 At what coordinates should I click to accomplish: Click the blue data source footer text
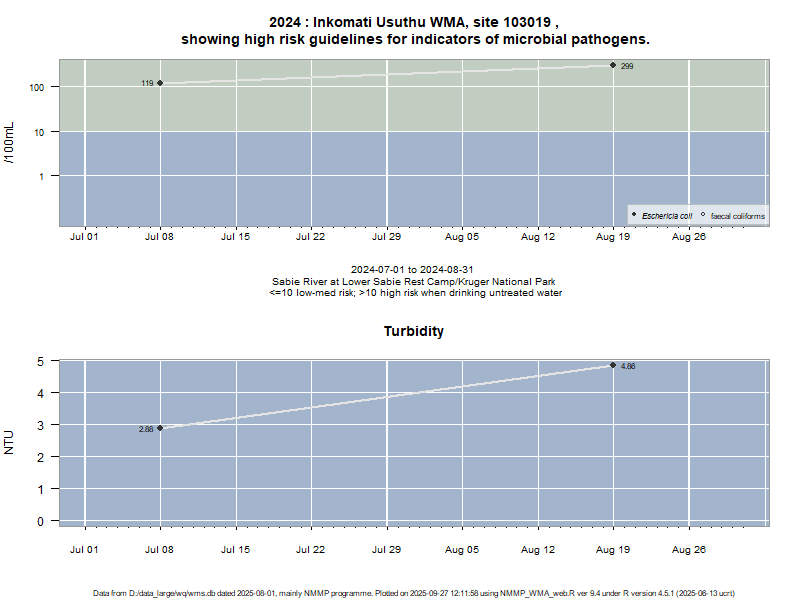click(x=414, y=593)
